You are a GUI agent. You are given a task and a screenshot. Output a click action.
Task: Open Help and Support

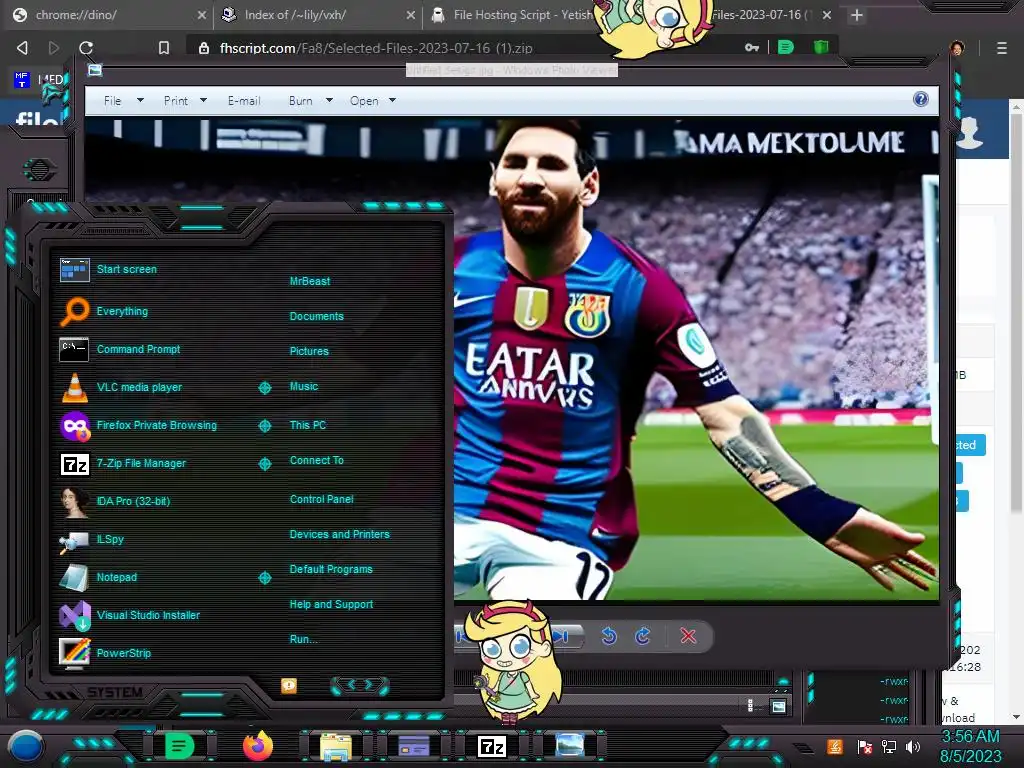pos(331,605)
